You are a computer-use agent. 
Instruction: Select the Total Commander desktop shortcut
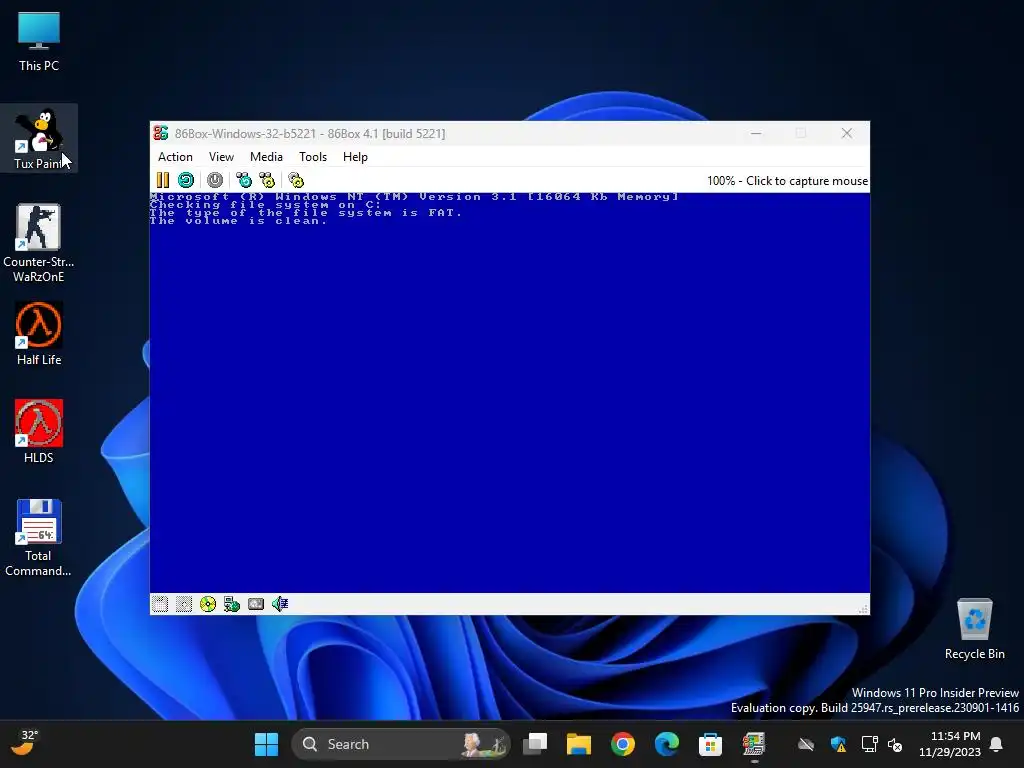coord(39,537)
